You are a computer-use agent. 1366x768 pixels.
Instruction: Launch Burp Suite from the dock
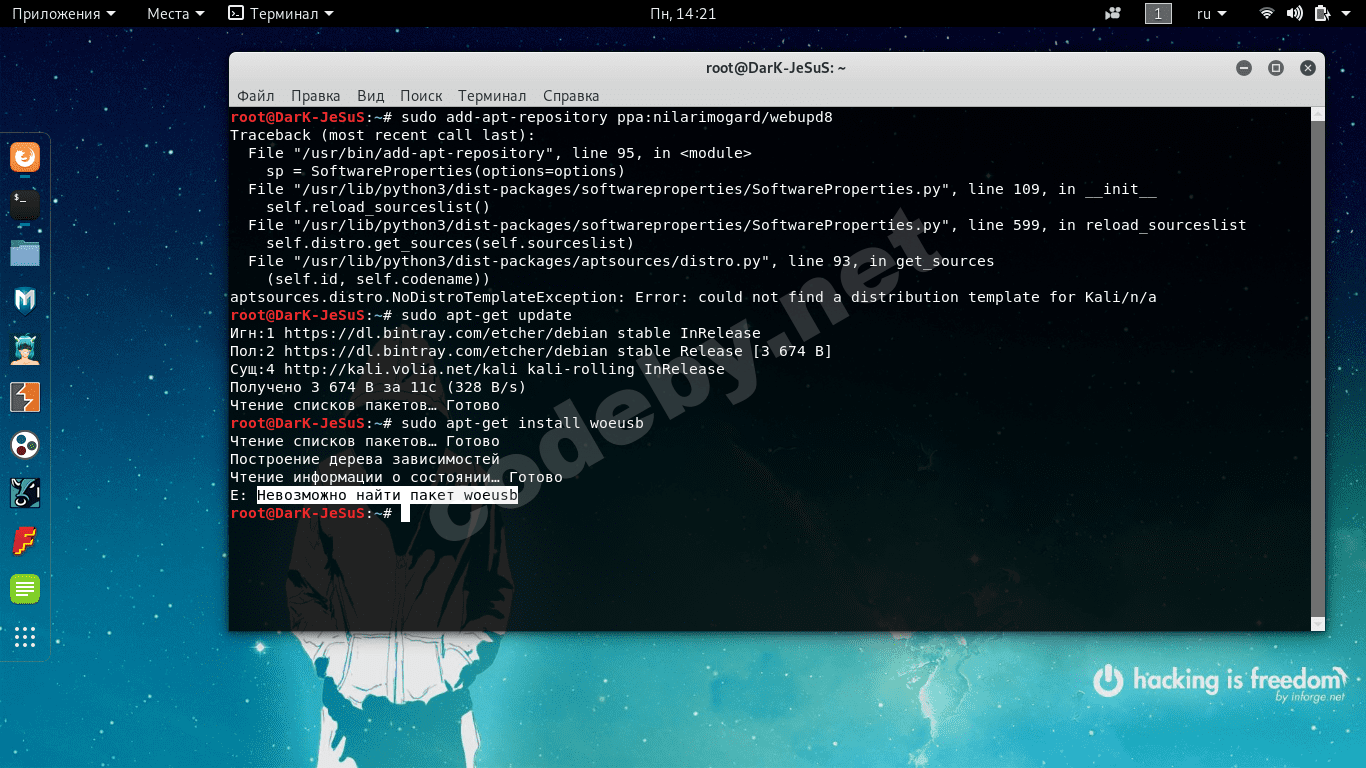click(x=25, y=397)
